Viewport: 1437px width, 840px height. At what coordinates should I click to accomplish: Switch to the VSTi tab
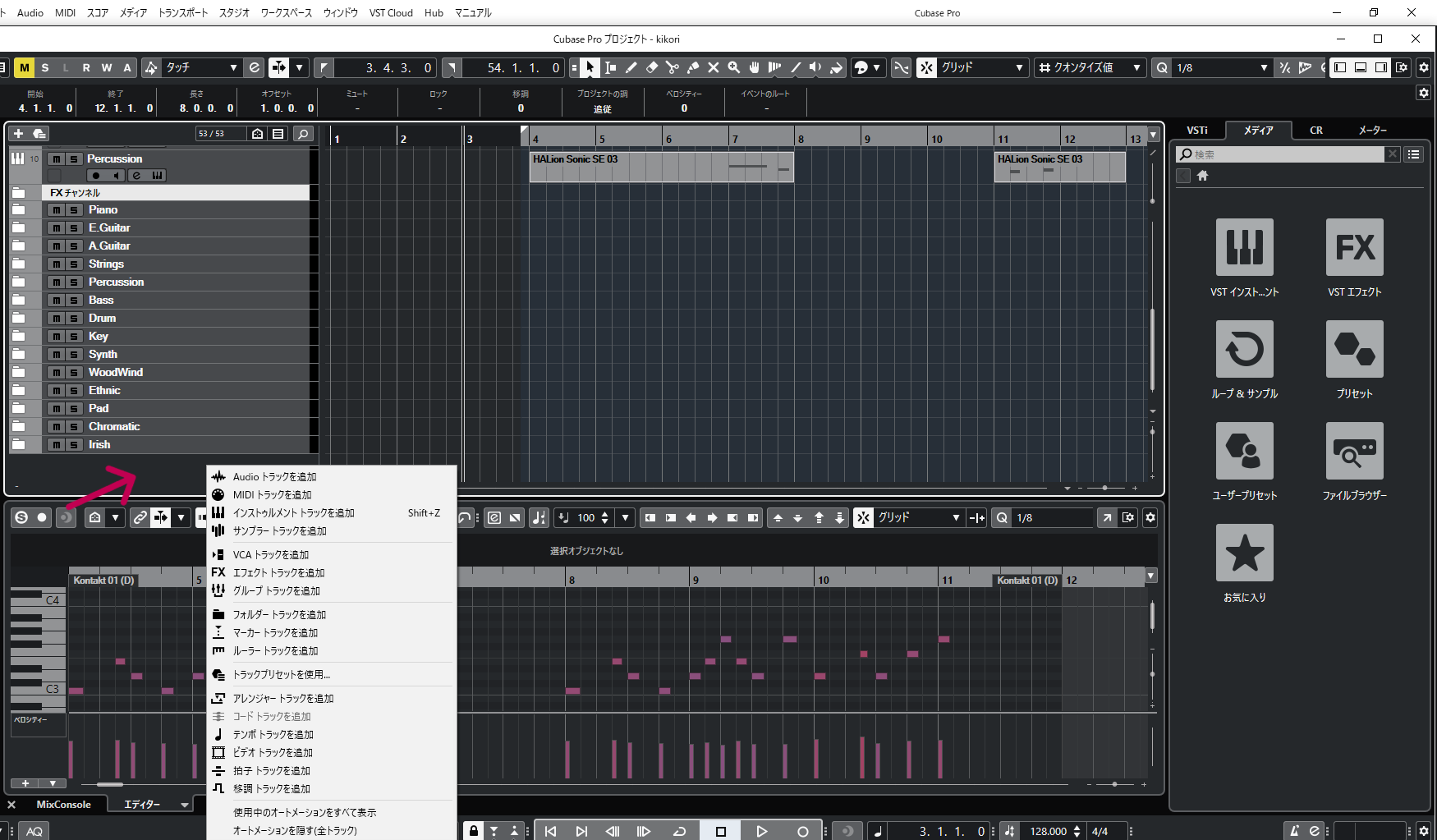click(1197, 131)
